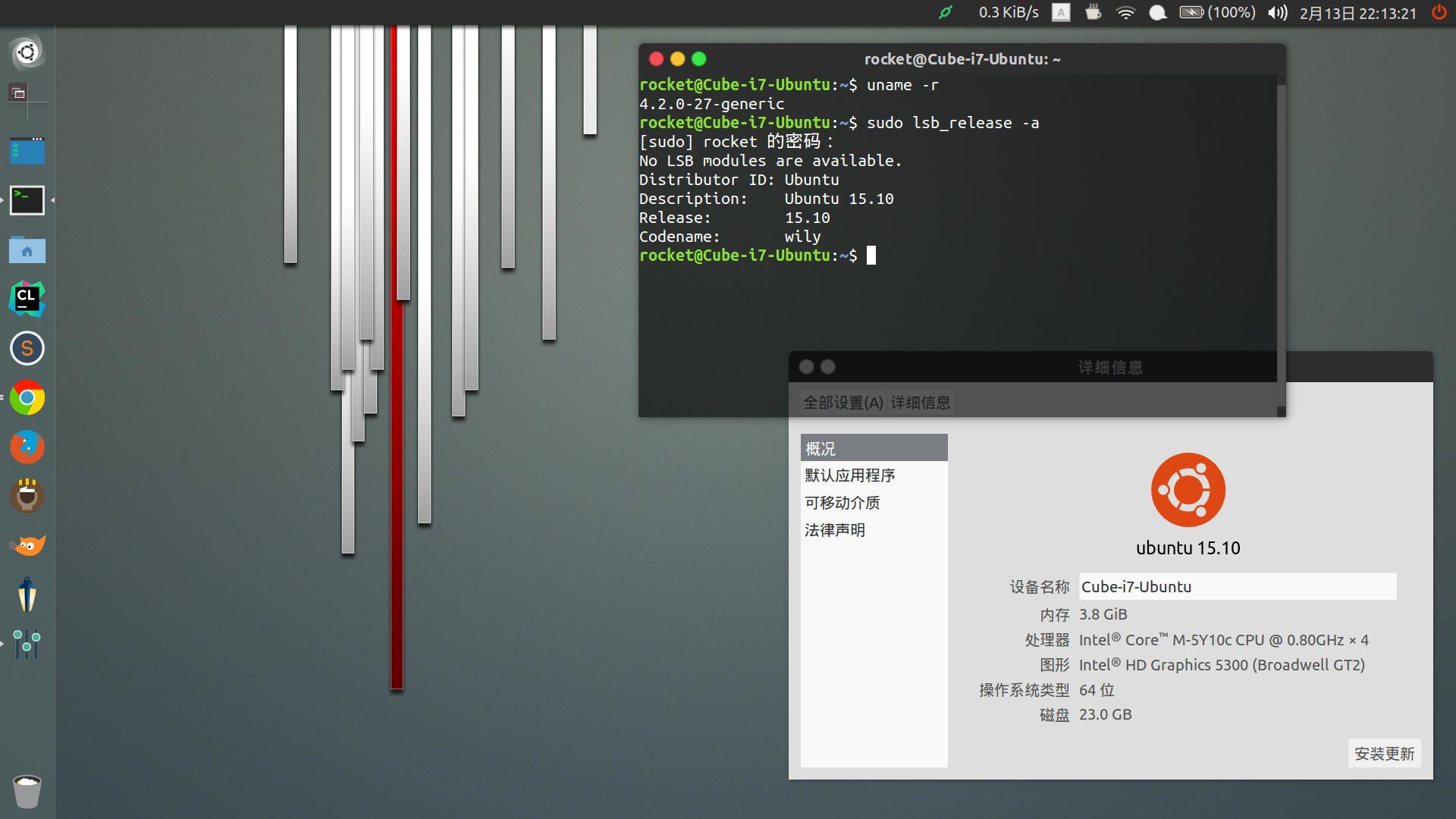The height and width of the screenshot is (819, 1456).
Task: Open the Terminal from the launcher
Action: pos(27,200)
